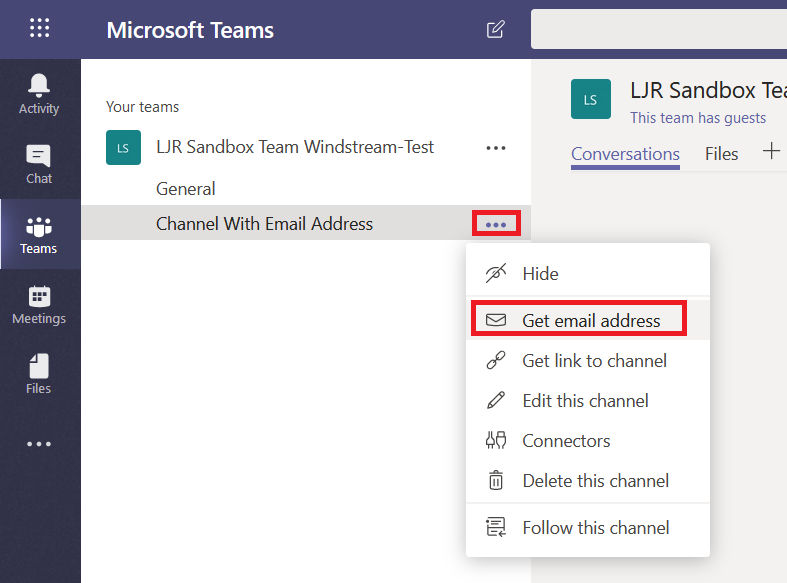Open more apps ellipsis in sidebar
The width and height of the screenshot is (787, 583).
39,444
